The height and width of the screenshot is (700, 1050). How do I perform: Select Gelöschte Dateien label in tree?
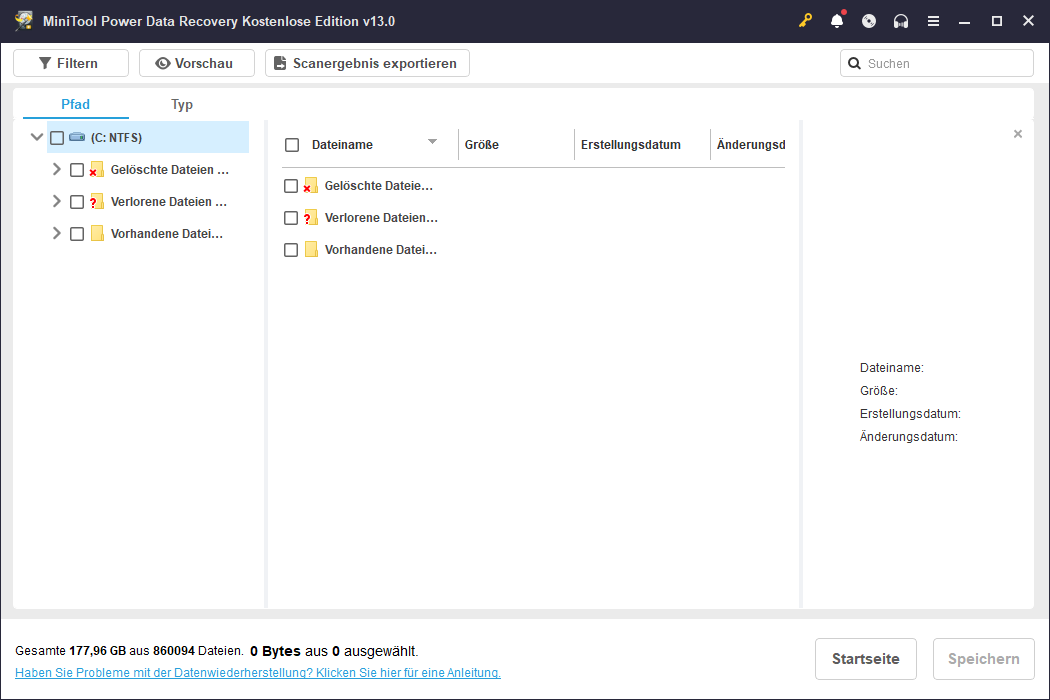coord(170,170)
